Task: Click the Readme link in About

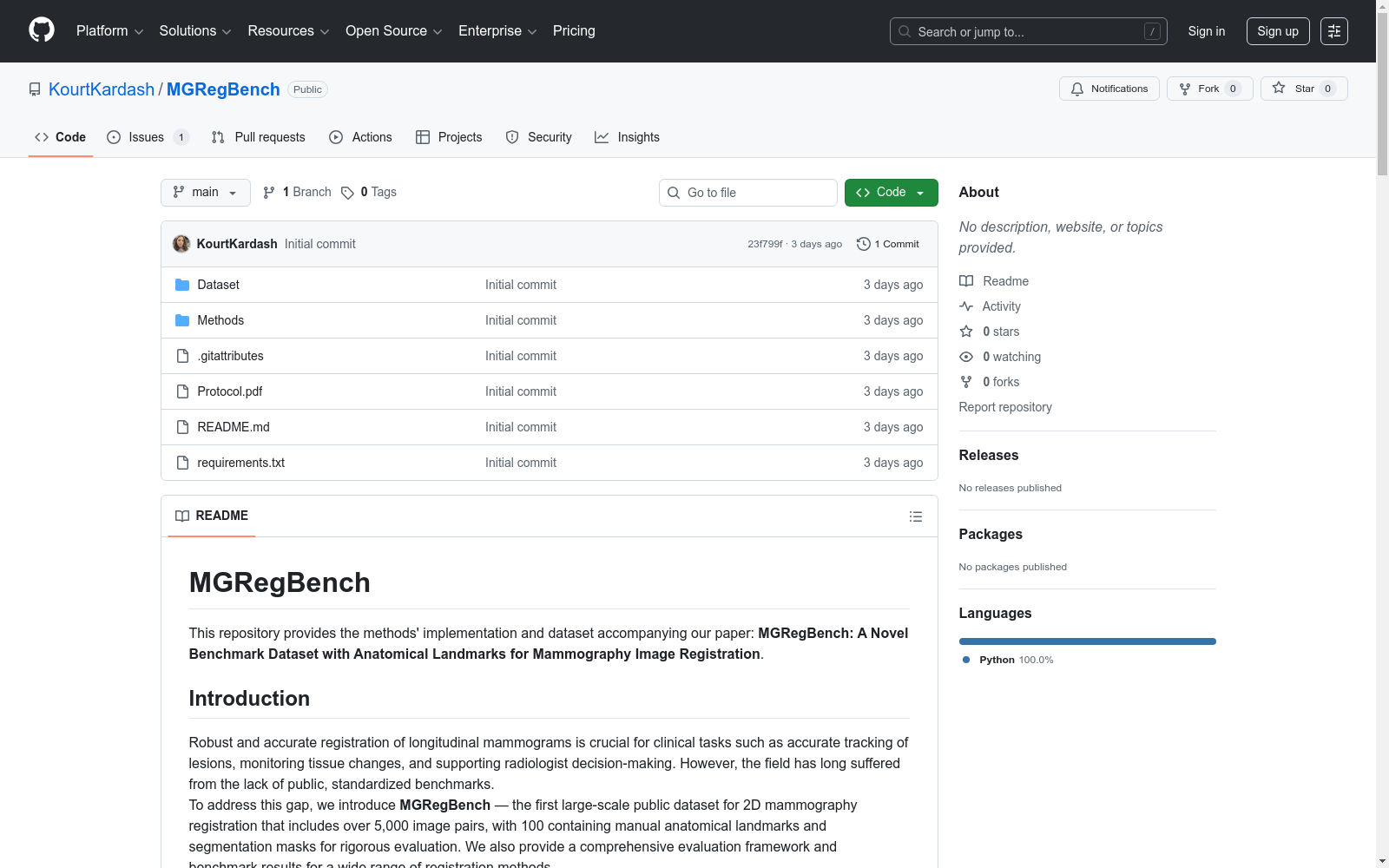Action: click(994, 281)
